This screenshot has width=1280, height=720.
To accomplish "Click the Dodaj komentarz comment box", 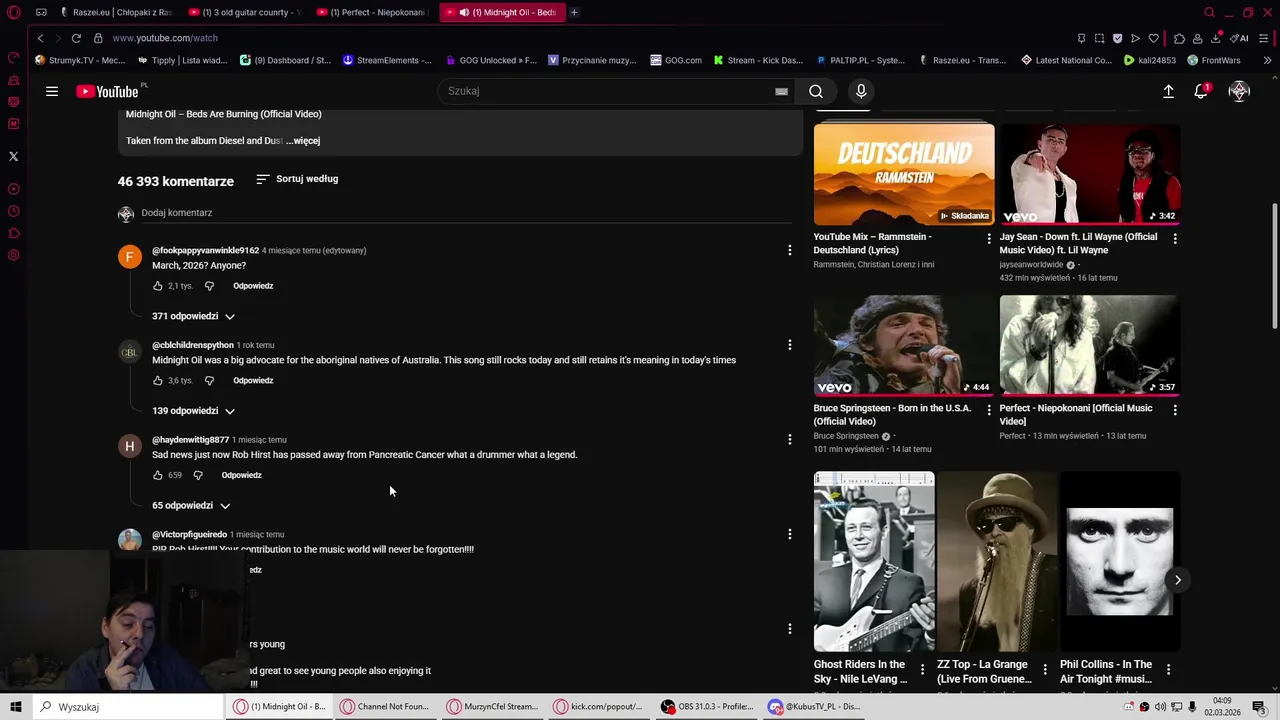I will coord(466,213).
